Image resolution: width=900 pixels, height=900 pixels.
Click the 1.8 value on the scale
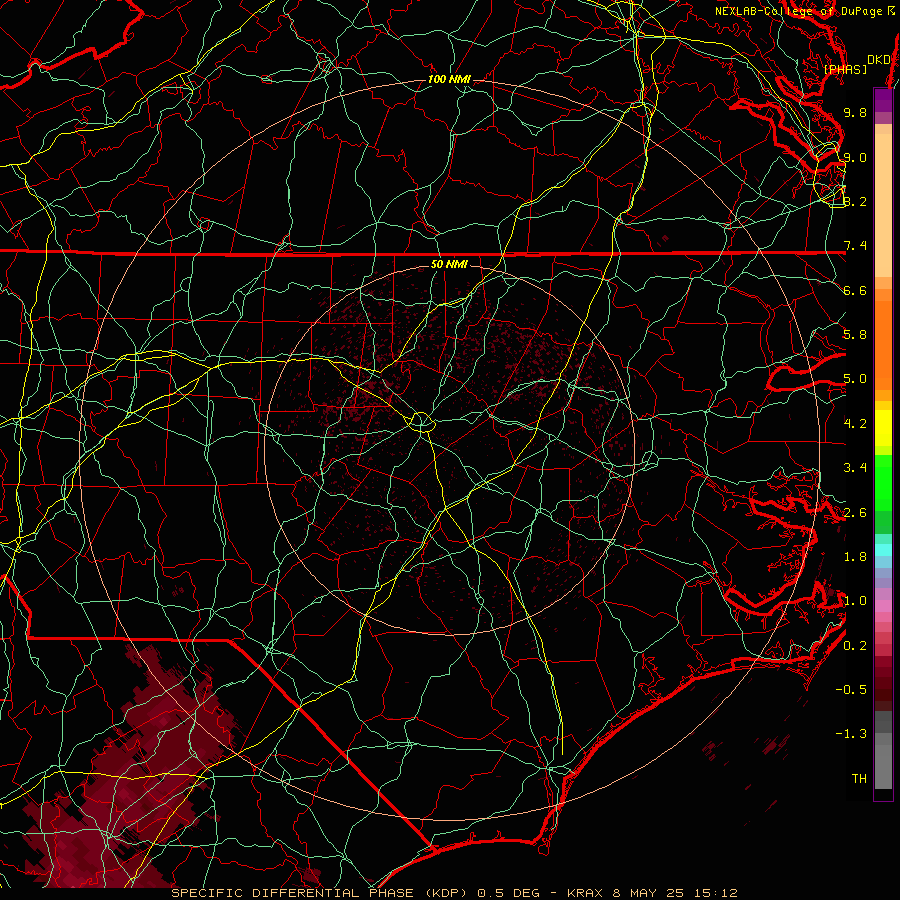pos(855,557)
